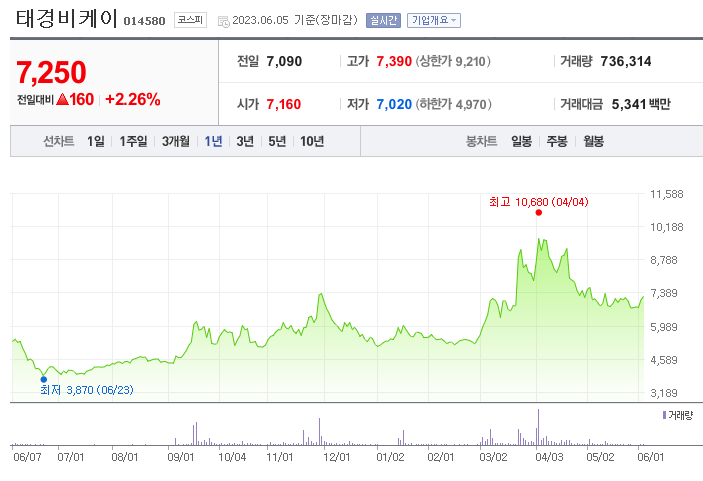Viewport: 703px width, 481px height.
Task: Select the 3년 line chart period
Action: (x=245, y=142)
